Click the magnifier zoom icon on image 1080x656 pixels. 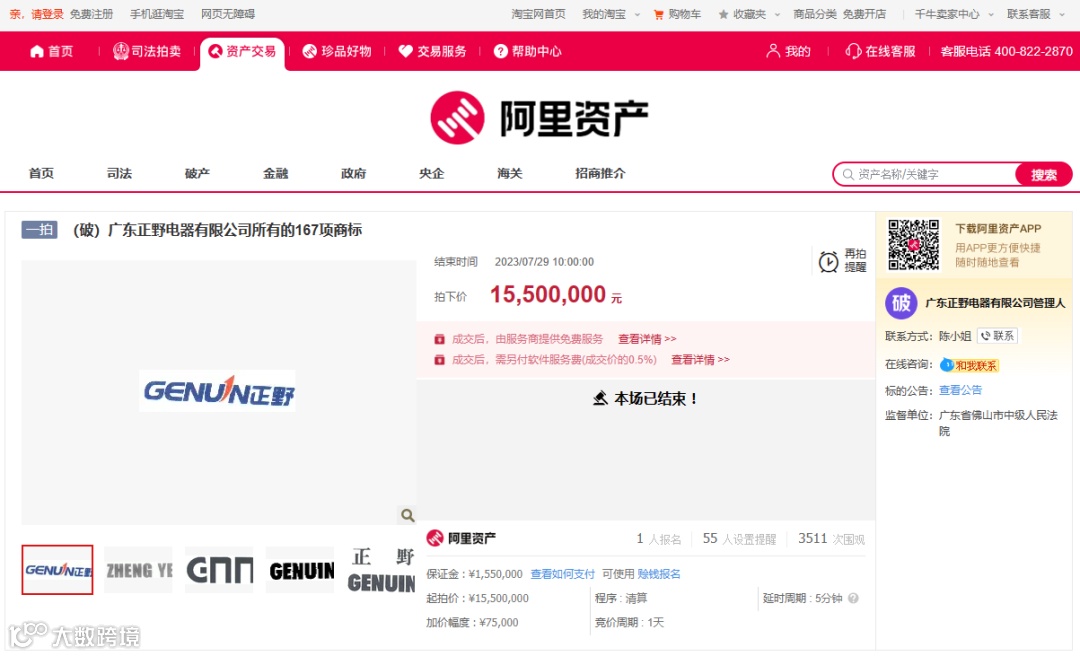pos(408,515)
